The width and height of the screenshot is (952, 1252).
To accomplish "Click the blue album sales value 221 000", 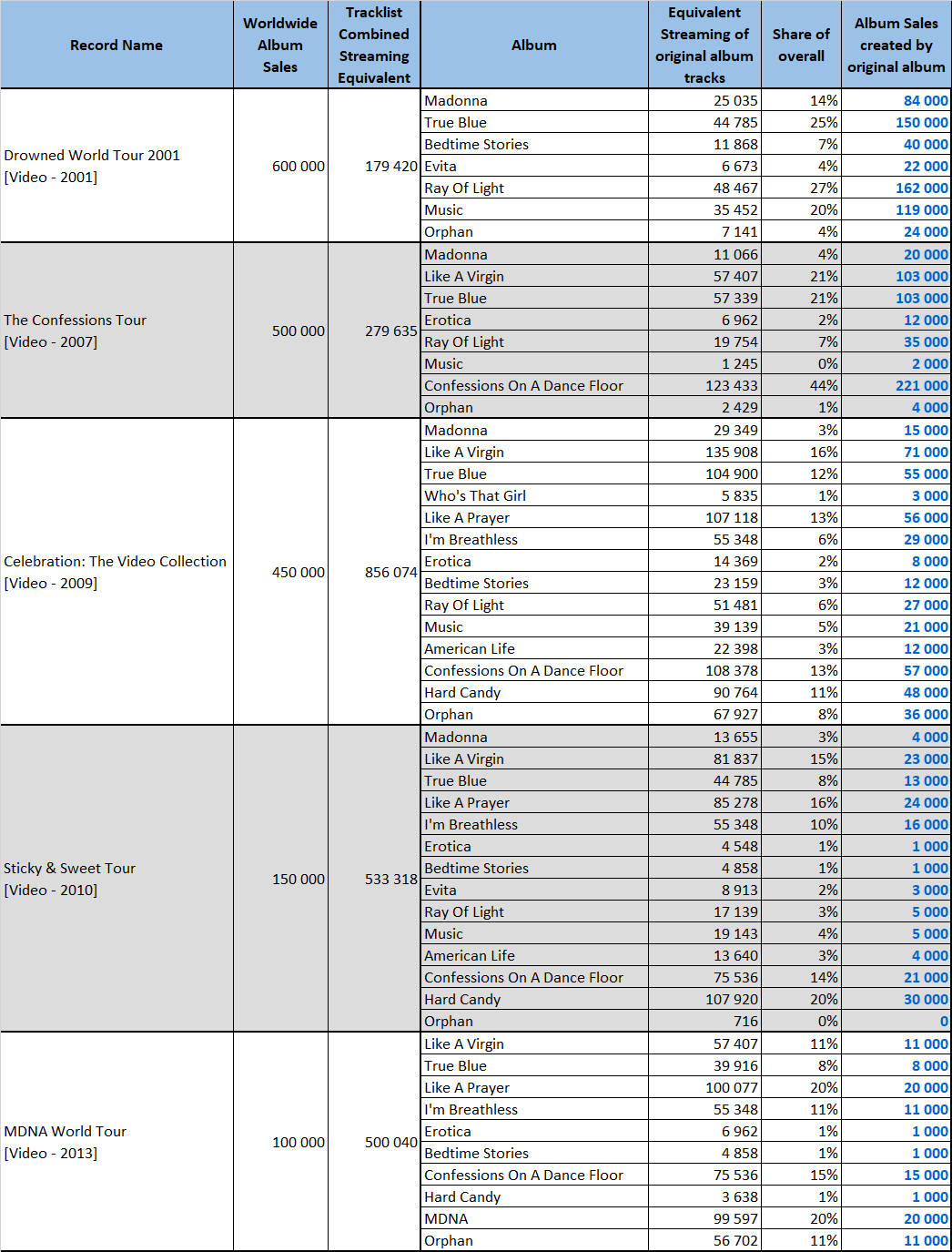I will click(x=896, y=385).
